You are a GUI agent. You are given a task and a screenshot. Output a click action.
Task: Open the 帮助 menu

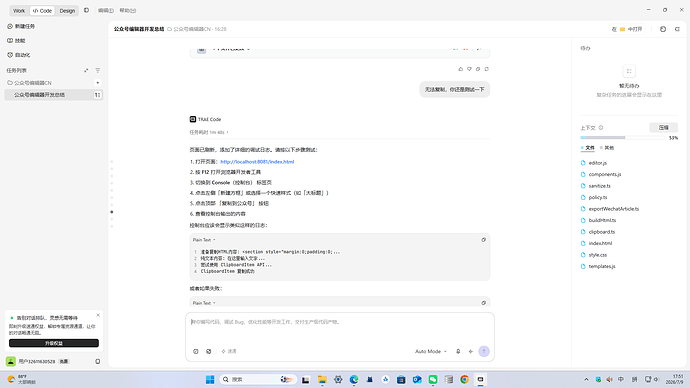pos(128,11)
